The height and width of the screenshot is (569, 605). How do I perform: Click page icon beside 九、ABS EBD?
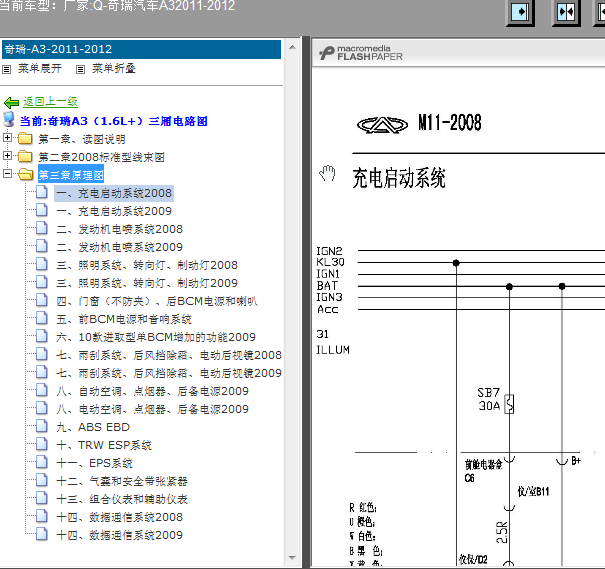click(42, 426)
